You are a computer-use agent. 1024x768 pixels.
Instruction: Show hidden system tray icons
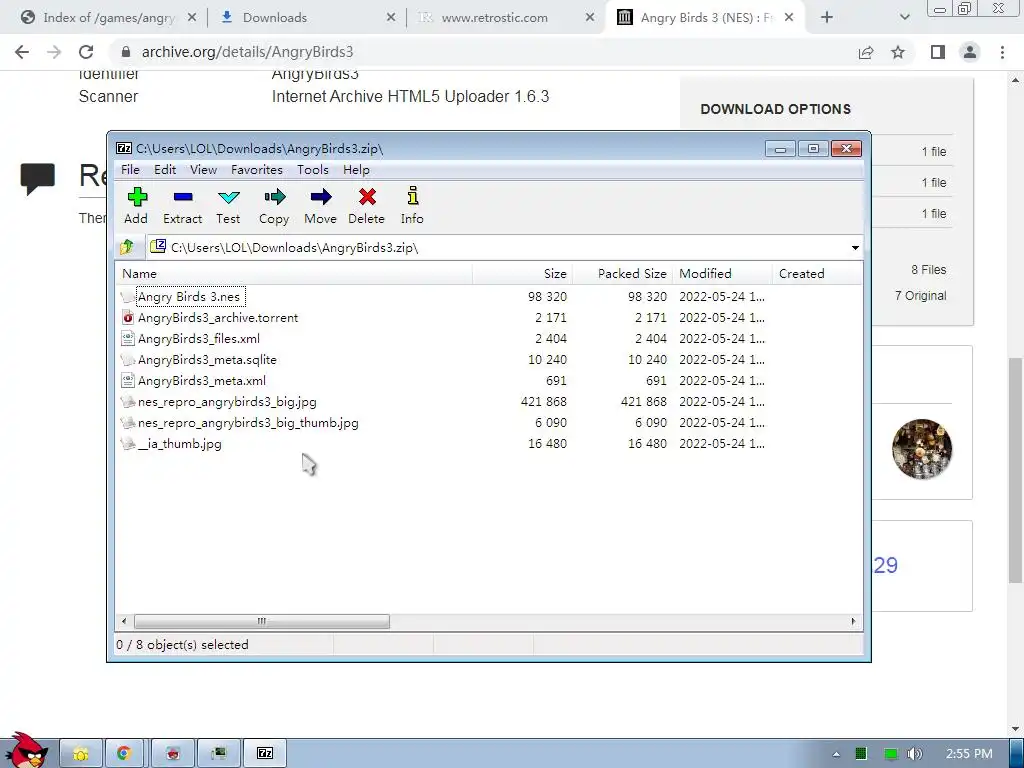[x=836, y=754]
